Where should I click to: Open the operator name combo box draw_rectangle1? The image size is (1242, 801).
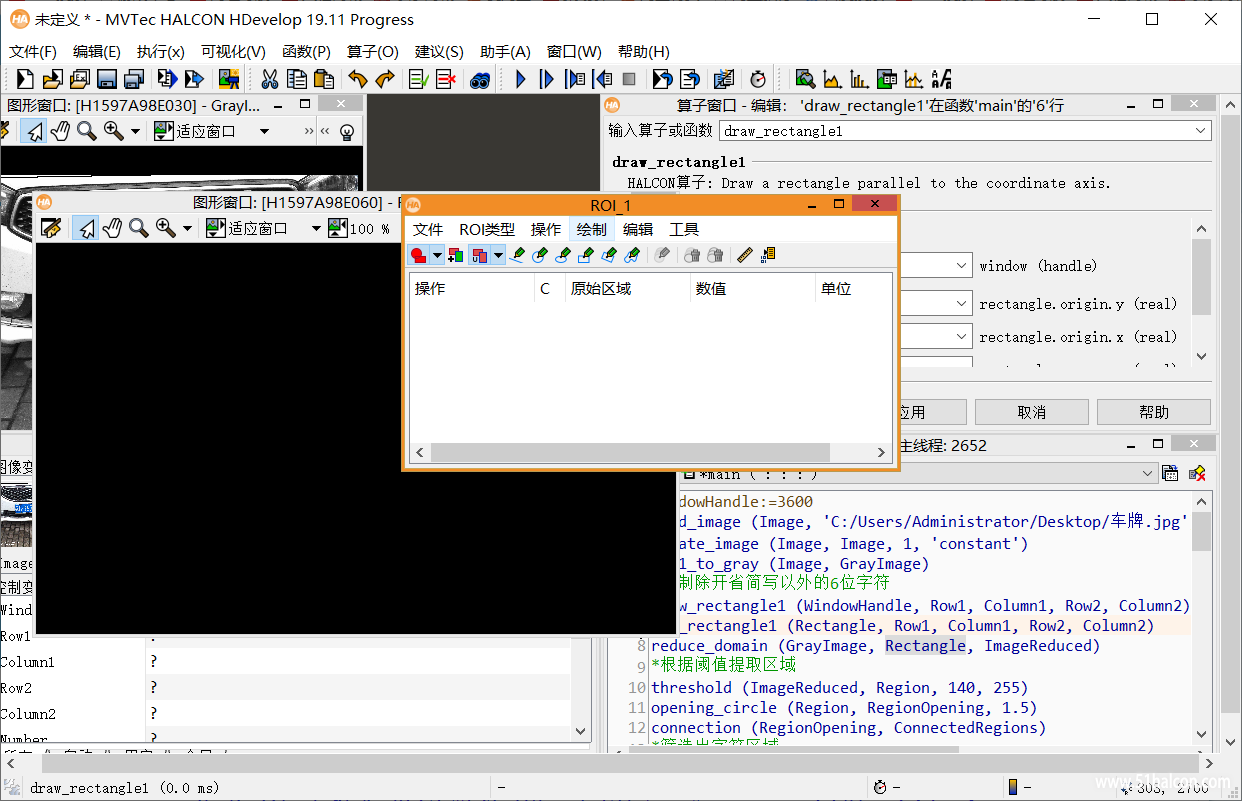965,131
